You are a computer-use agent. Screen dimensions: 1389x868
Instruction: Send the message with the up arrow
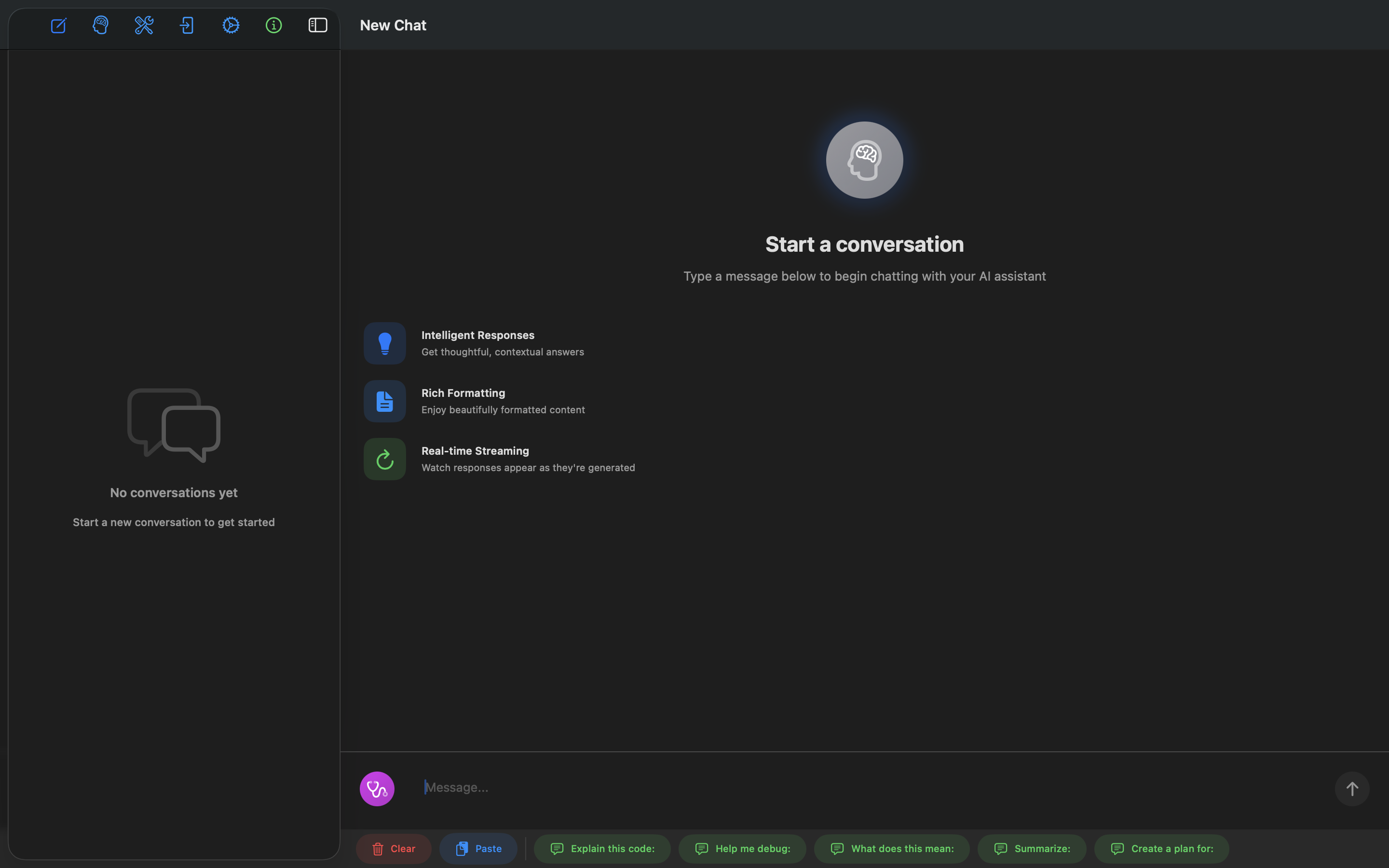tap(1352, 788)
